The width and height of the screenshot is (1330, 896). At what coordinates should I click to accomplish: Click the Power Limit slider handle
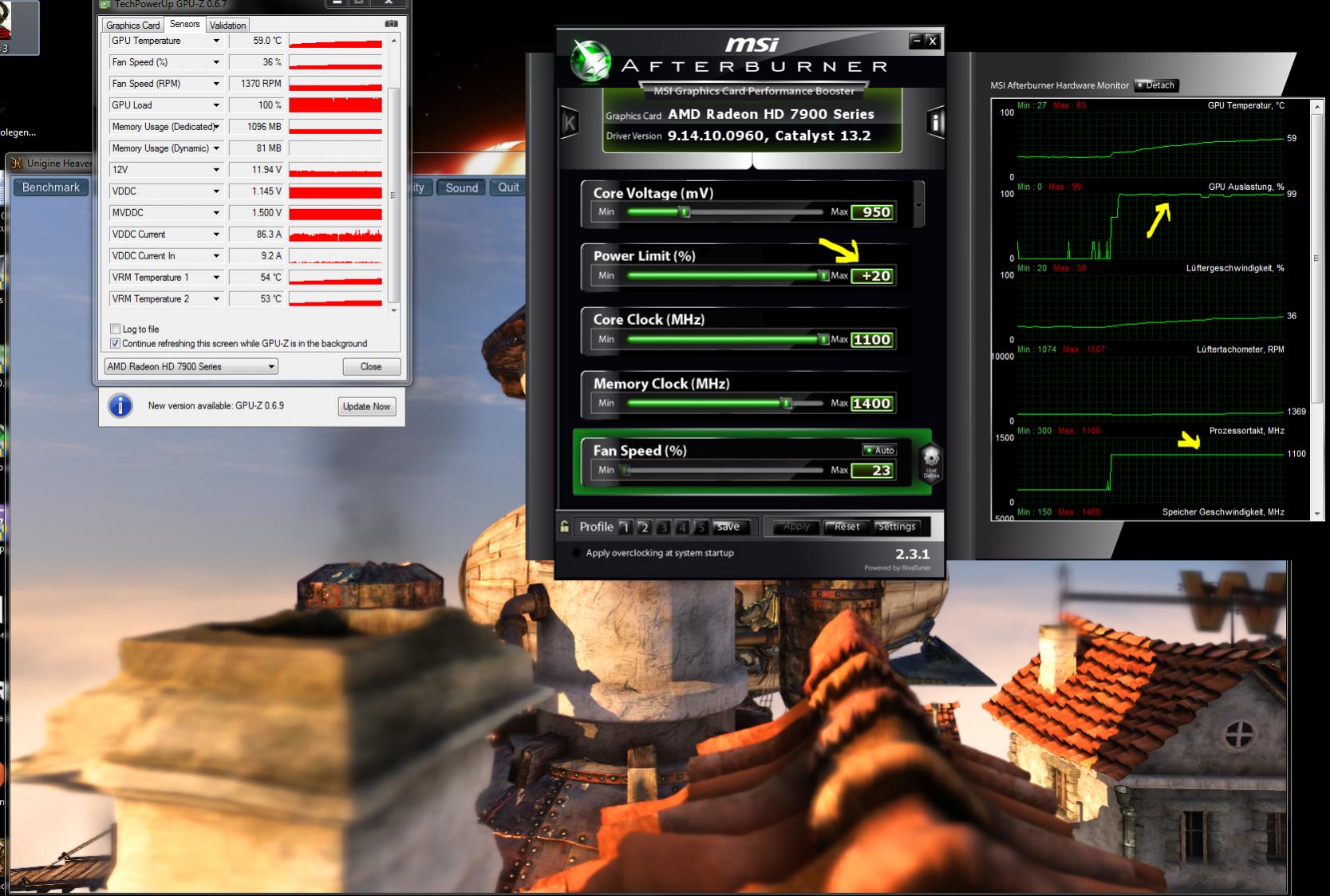(x=823, y=275)
